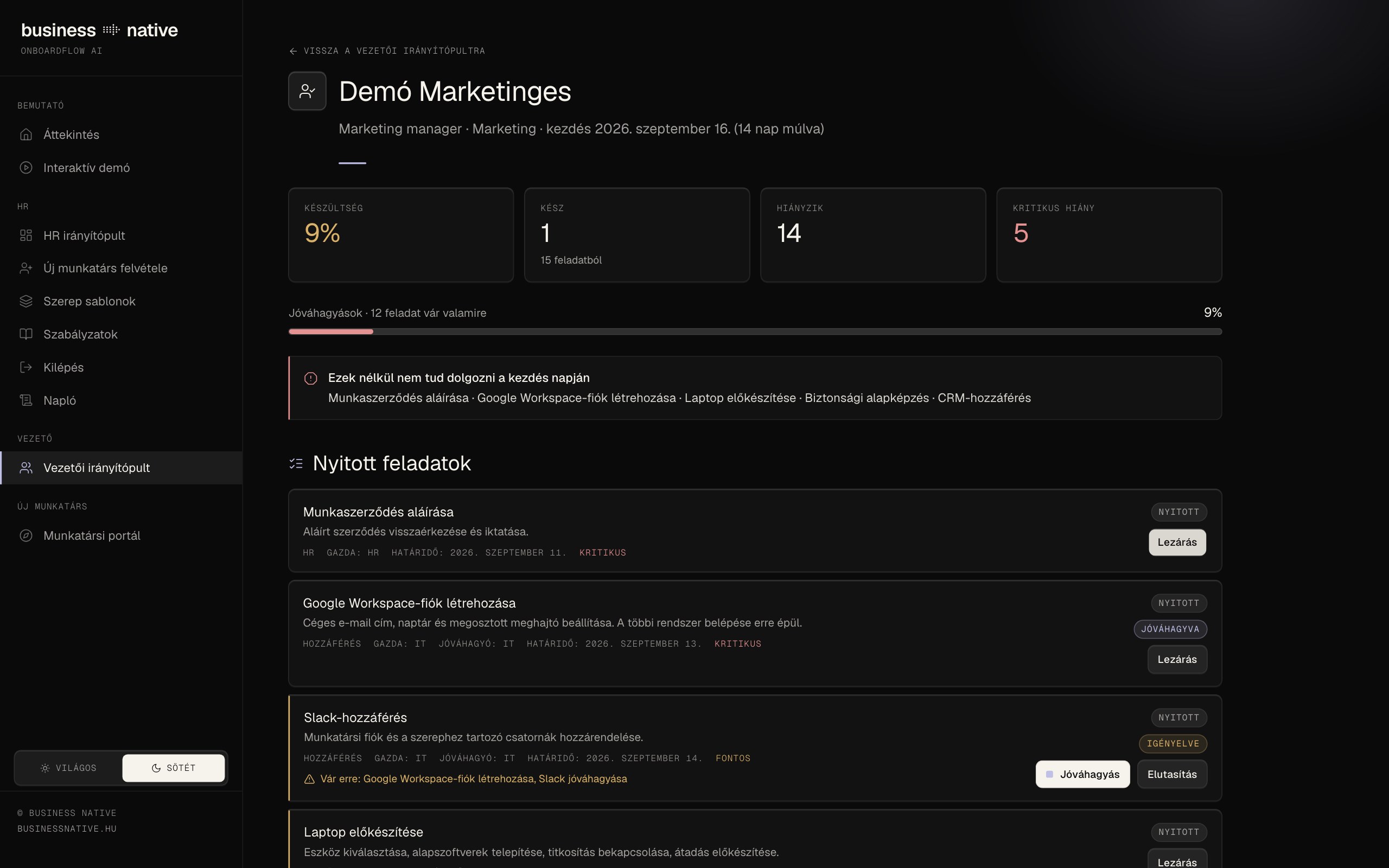The height and width of the screenshot is (868, 1389).
Task: Go back via Vissza a vezetői irányítópultra
Action: [x=387, y=51]
